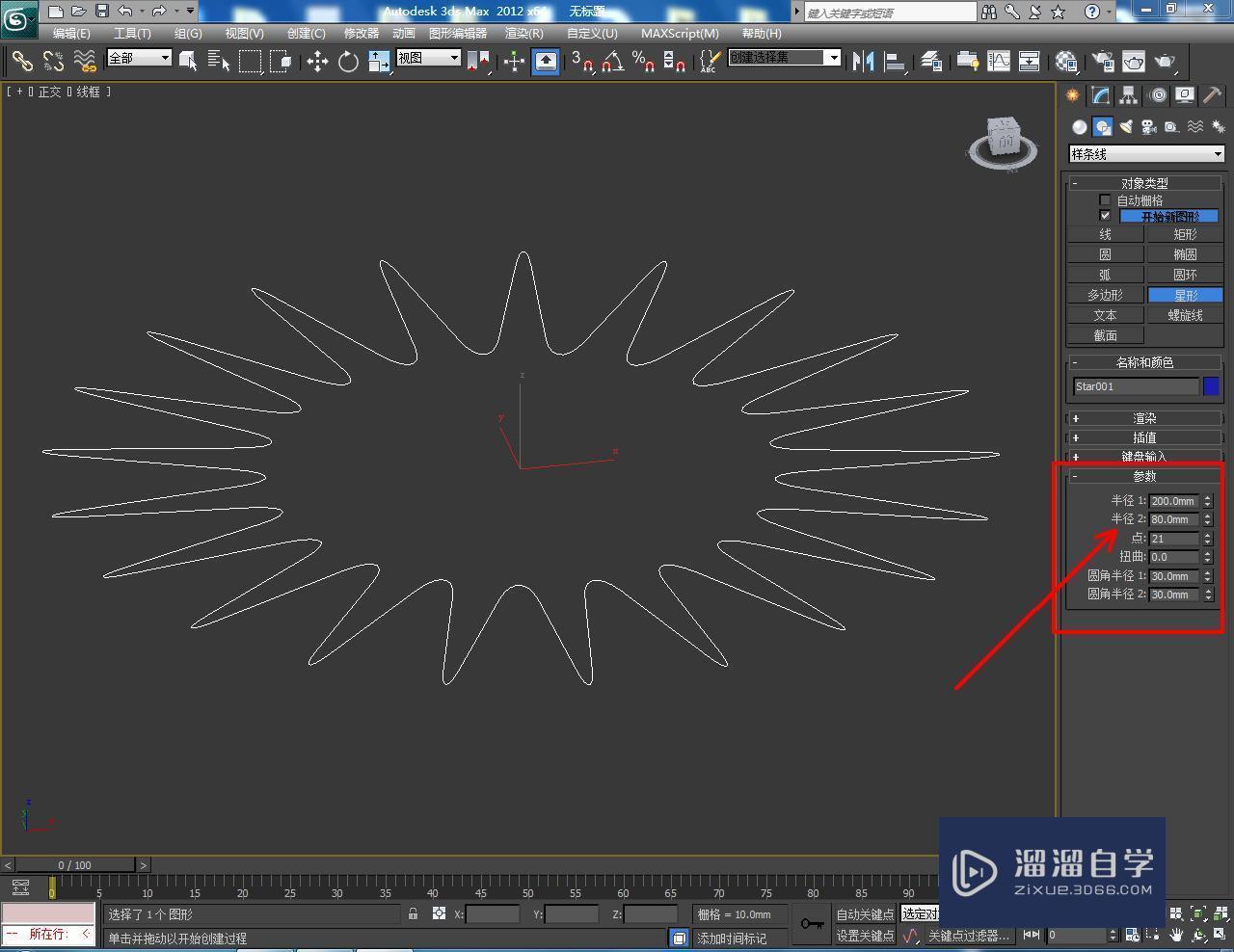Collapse the 对象类型 rollout
1234x952 pixels.
tap(1144, 183)
